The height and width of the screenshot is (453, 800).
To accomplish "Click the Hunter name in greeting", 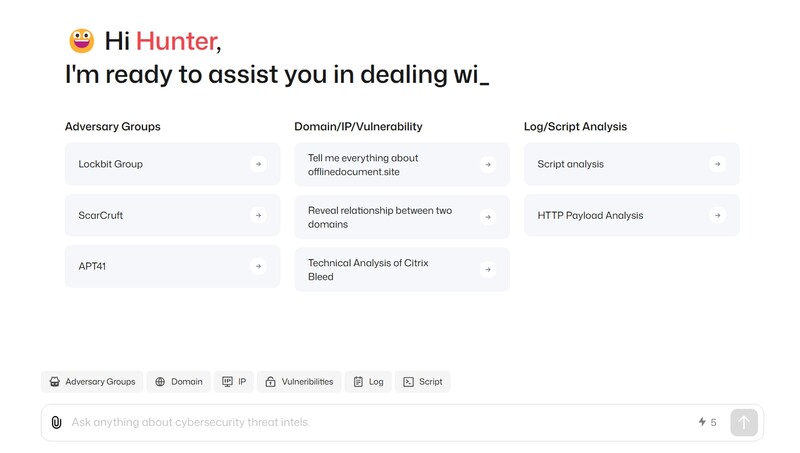I will point(175,41).
